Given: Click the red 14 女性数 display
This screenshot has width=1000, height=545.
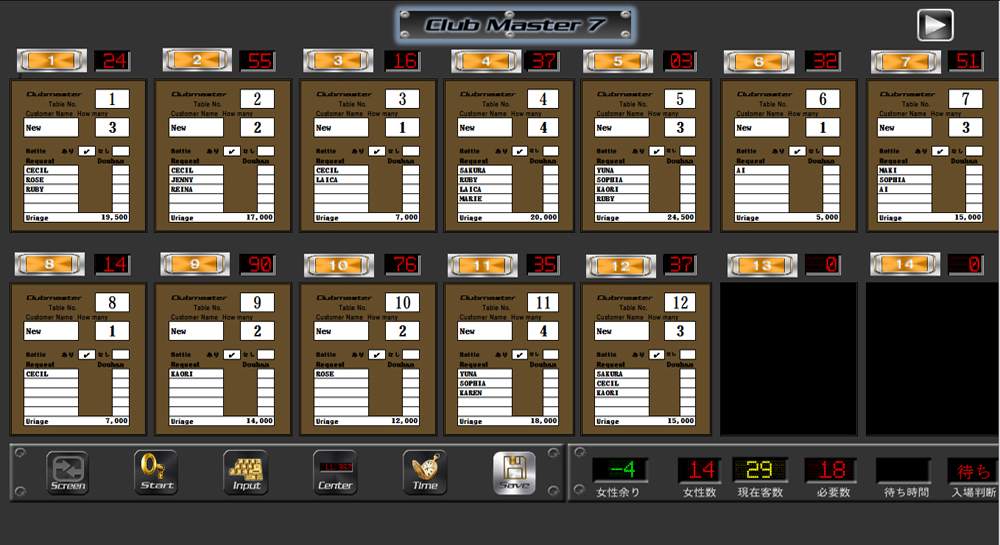Looking at the screenshot, I should point(699,470).
